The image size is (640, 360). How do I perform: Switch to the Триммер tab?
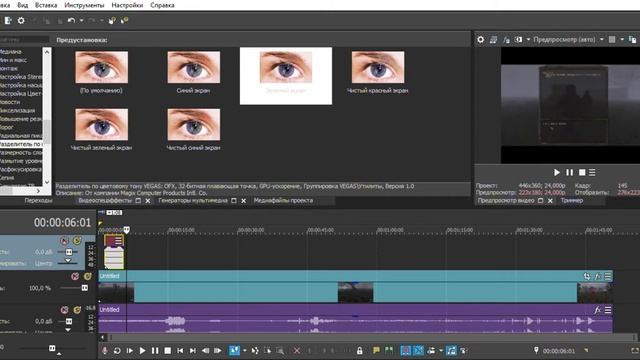point(572,200)
